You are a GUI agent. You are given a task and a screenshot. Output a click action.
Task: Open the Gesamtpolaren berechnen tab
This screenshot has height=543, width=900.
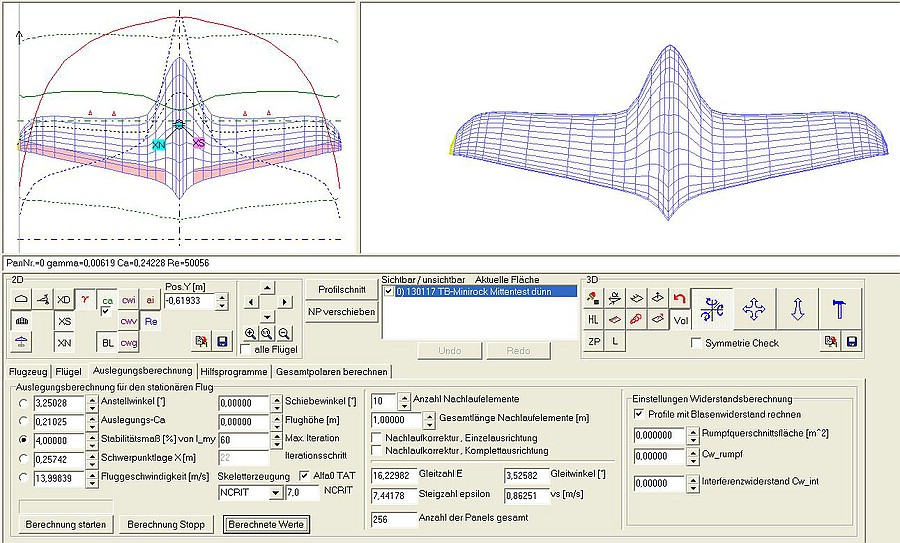tap(331, 371)
